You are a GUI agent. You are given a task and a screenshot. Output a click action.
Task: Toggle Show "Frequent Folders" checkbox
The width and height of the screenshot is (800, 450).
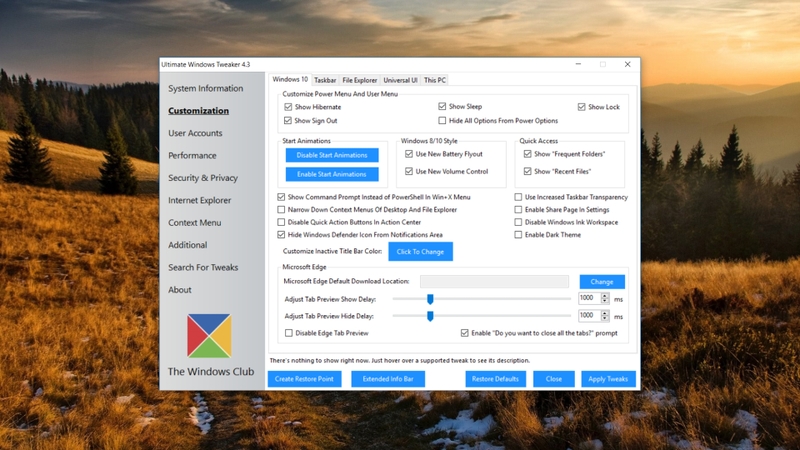click(528, 154)
